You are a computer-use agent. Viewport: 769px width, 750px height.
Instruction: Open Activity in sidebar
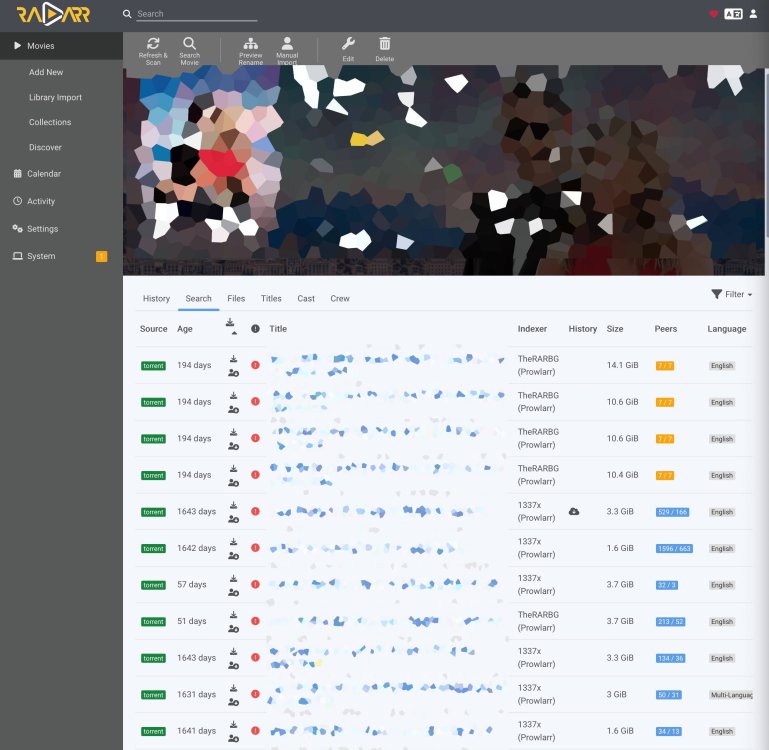[x=61, y=201]
